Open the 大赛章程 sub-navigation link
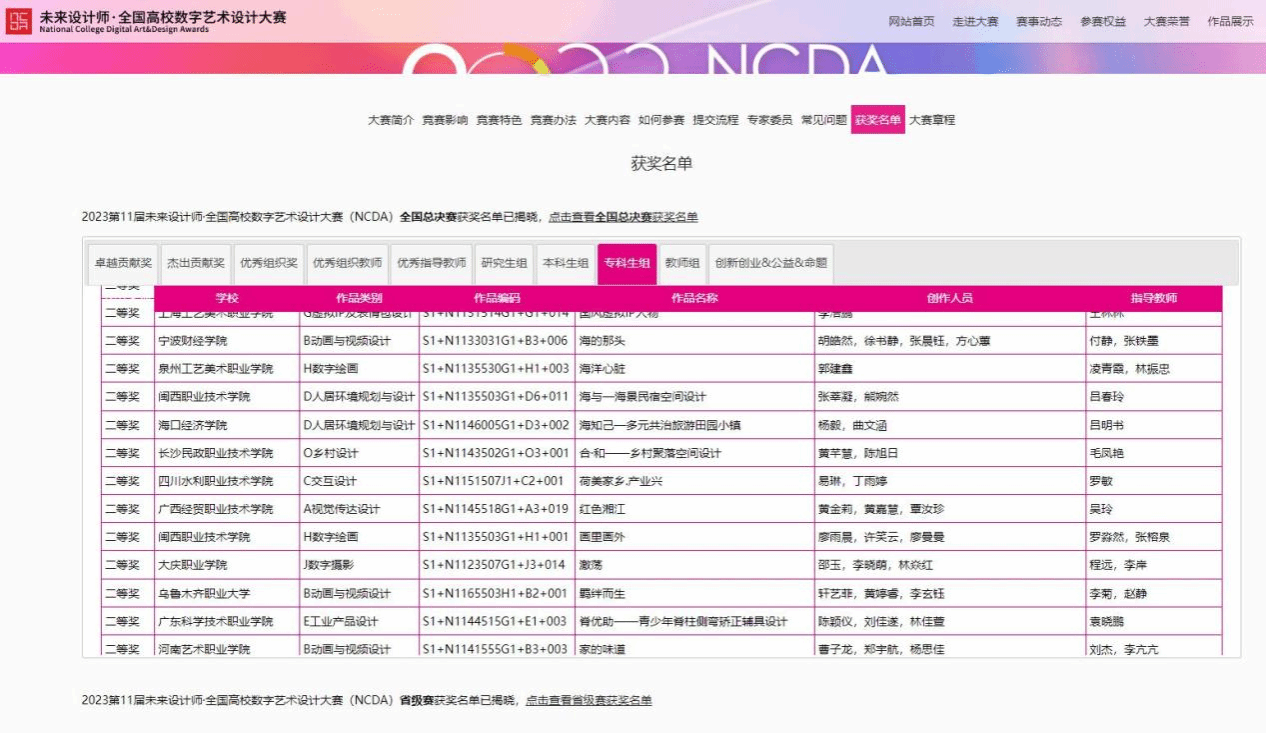 click(931, 120)
